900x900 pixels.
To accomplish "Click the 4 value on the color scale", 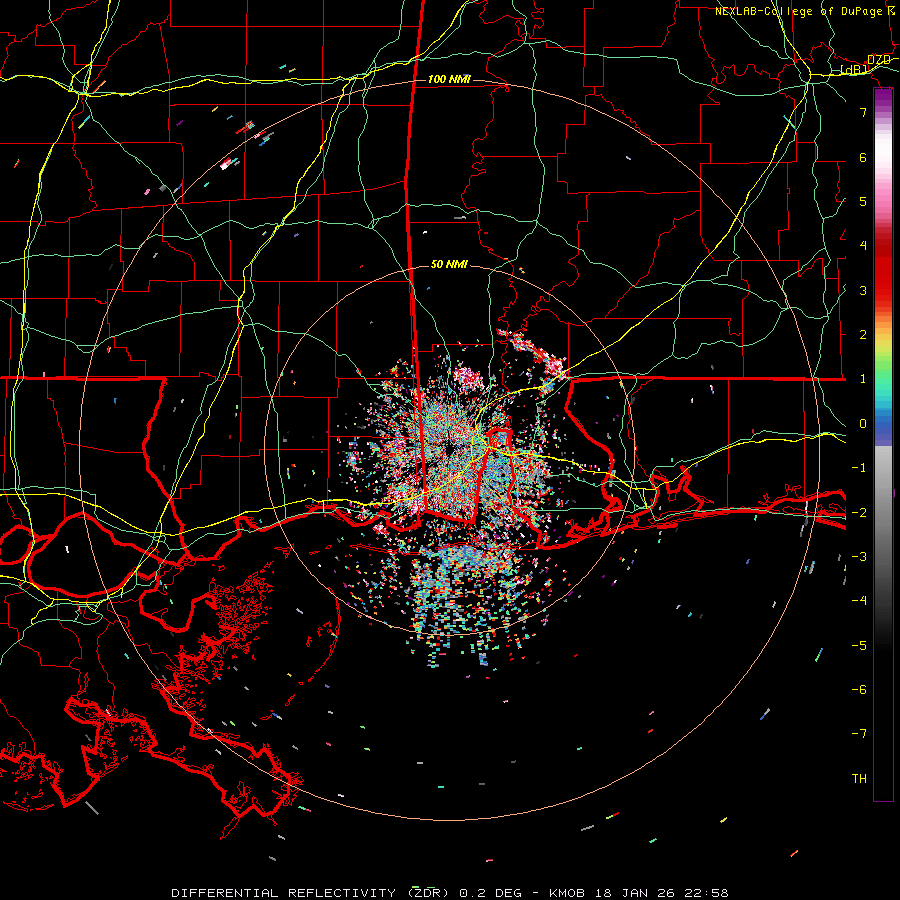I will tap(863, 246).
